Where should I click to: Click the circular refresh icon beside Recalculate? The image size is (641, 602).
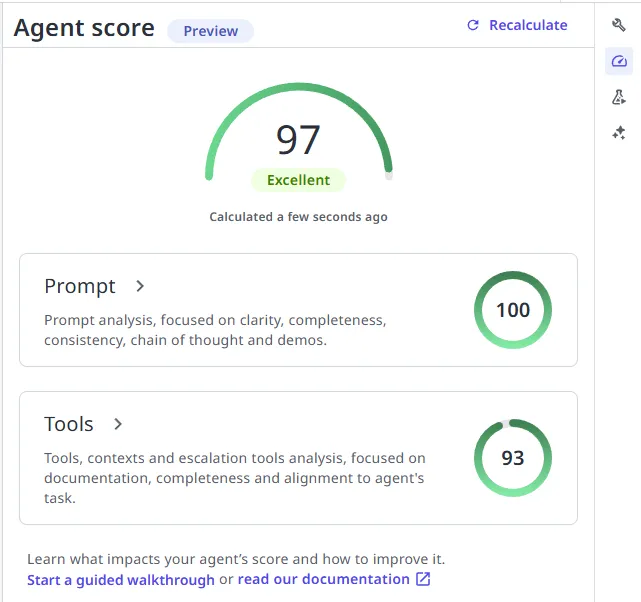pyautogui.click(x=473, y=25)
